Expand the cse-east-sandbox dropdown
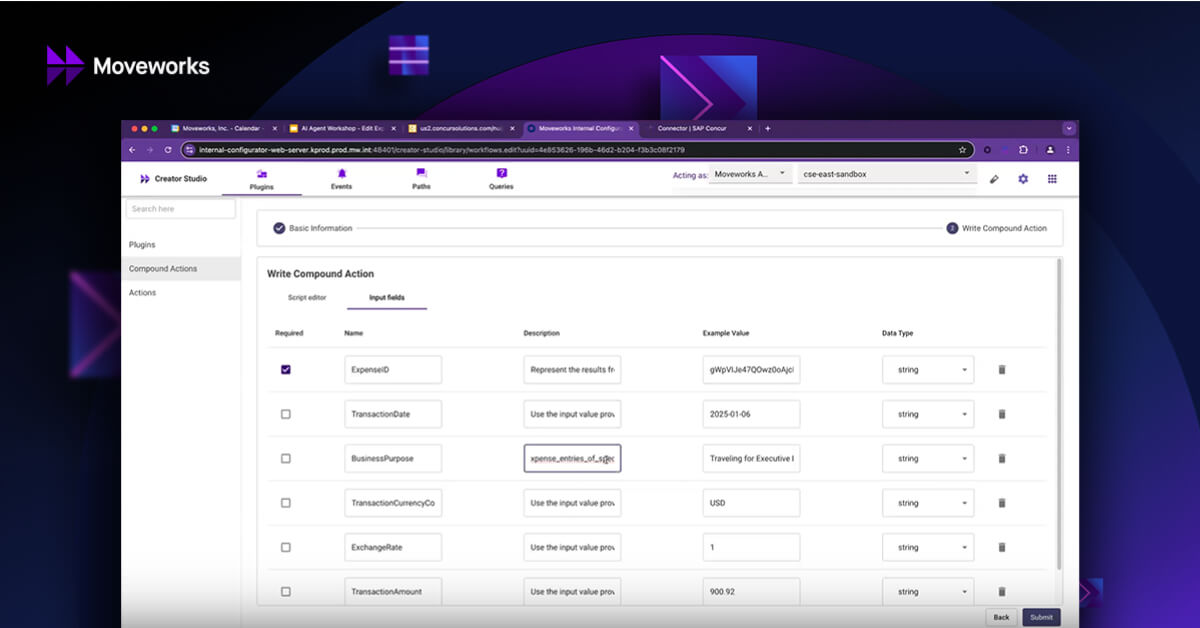This screenshot has width=1200, height=628. 885,174
